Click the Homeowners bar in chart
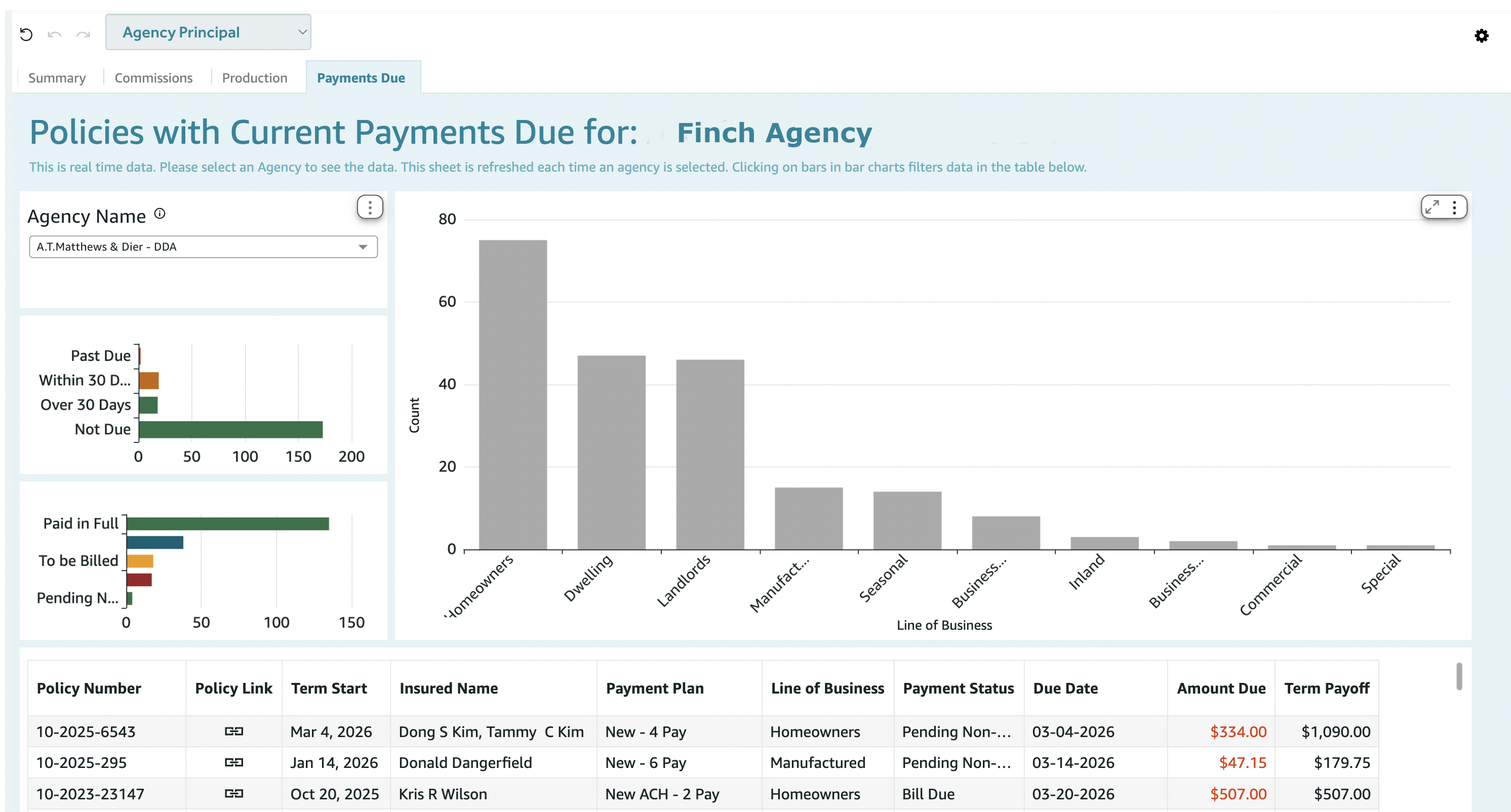1511x812 pixels. [x=512, y=394]
